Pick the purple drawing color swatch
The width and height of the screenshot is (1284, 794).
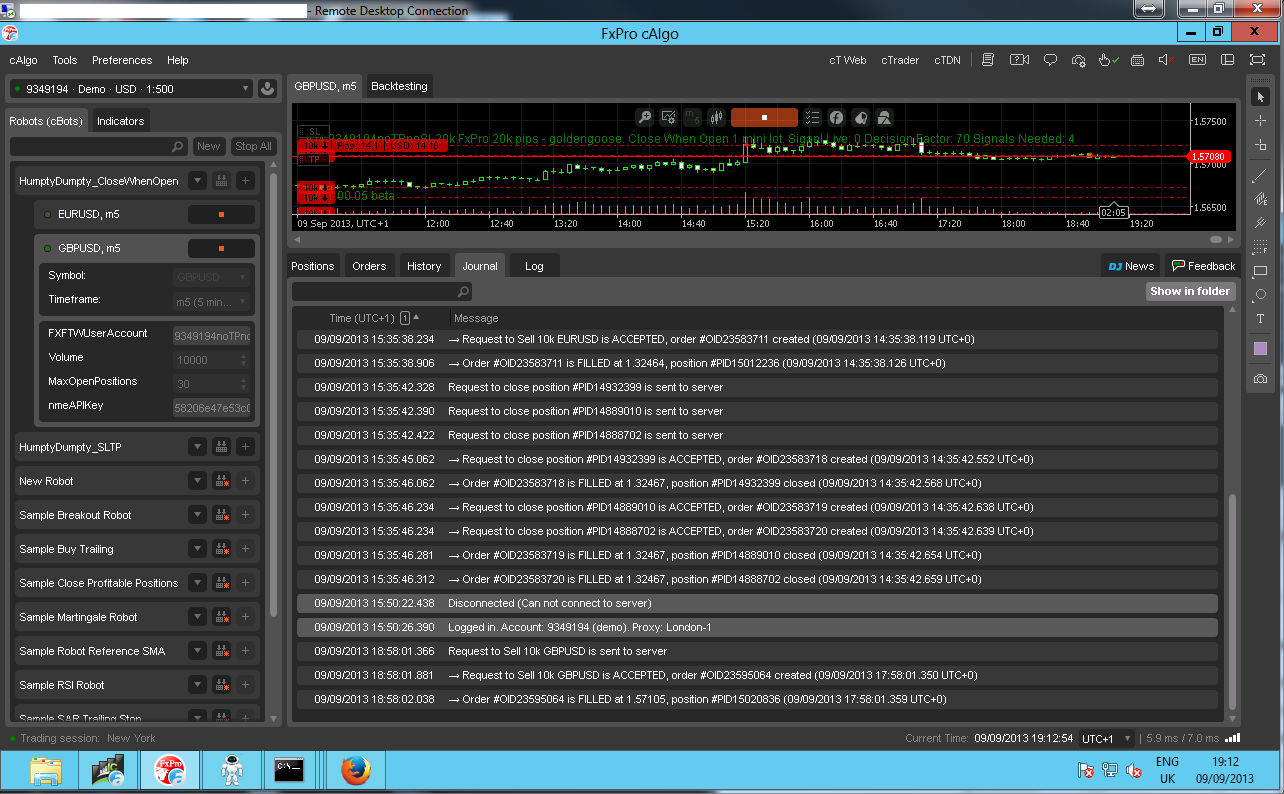click(1260, 349)
